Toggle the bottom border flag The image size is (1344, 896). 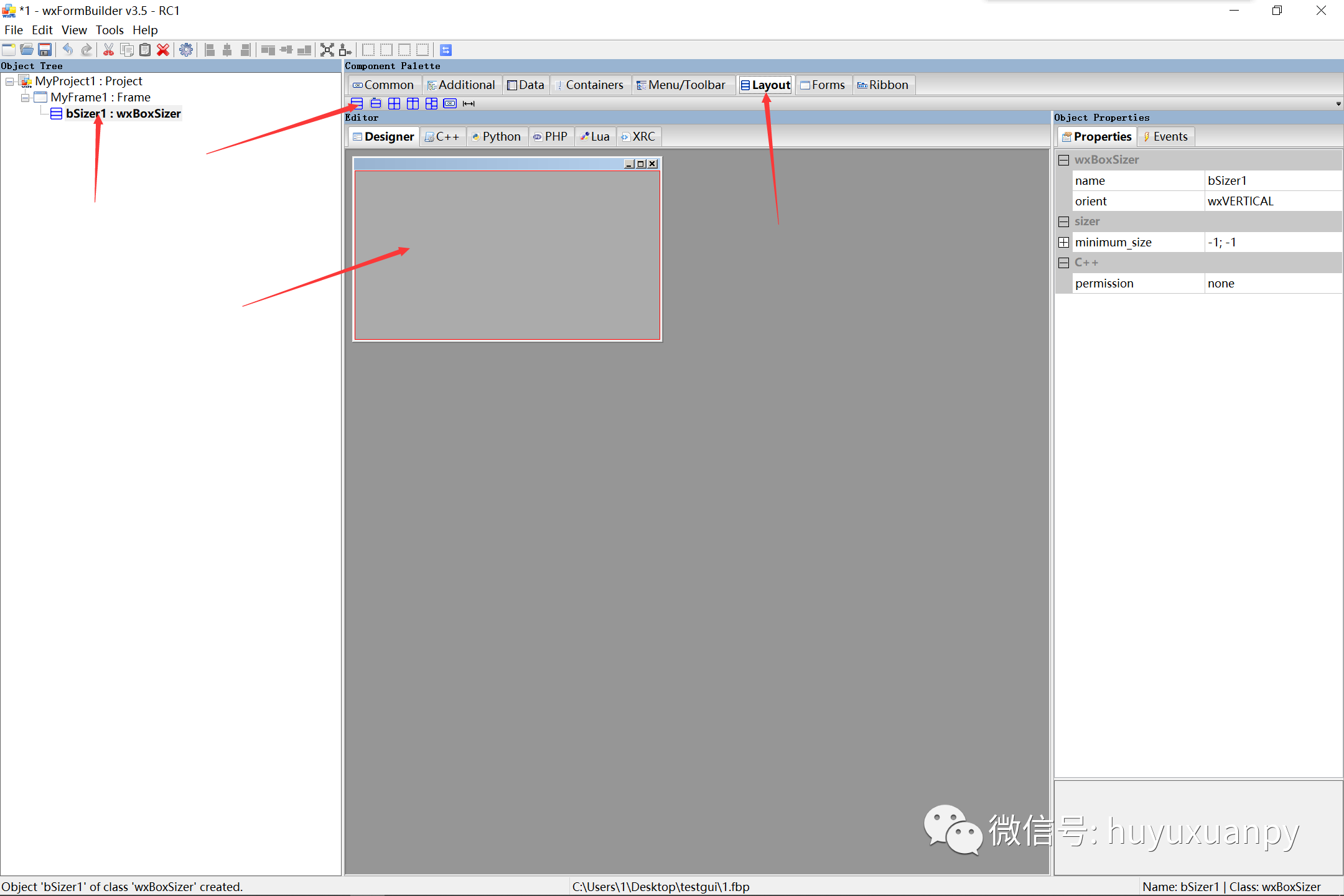[422, 50]
